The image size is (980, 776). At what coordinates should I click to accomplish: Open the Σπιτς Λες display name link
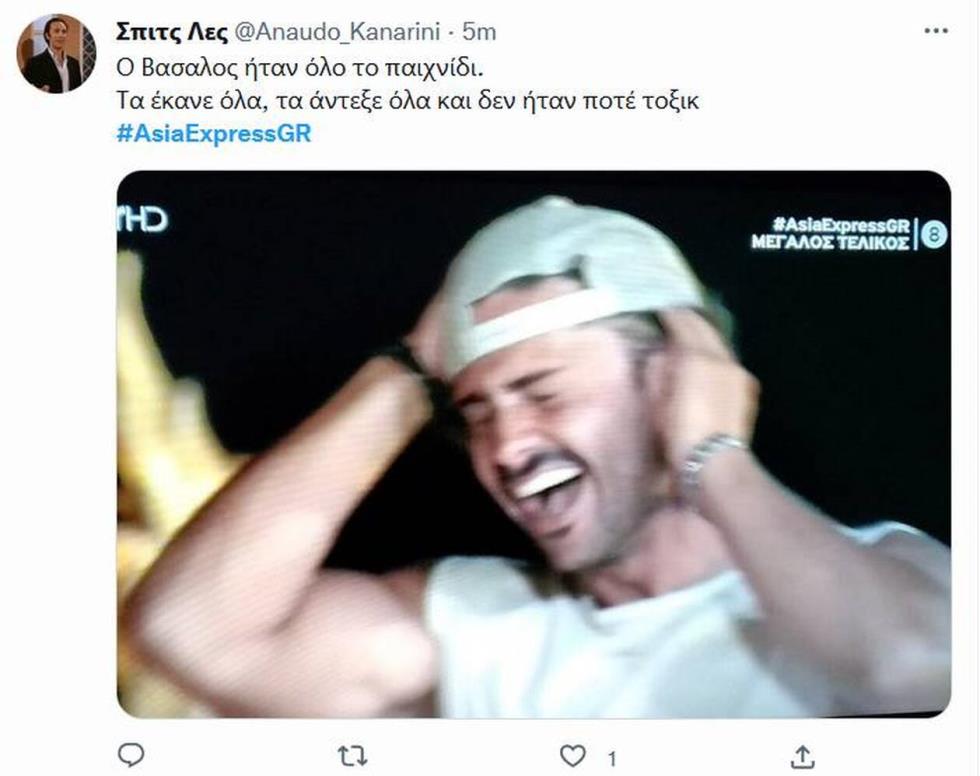(172, 32)
